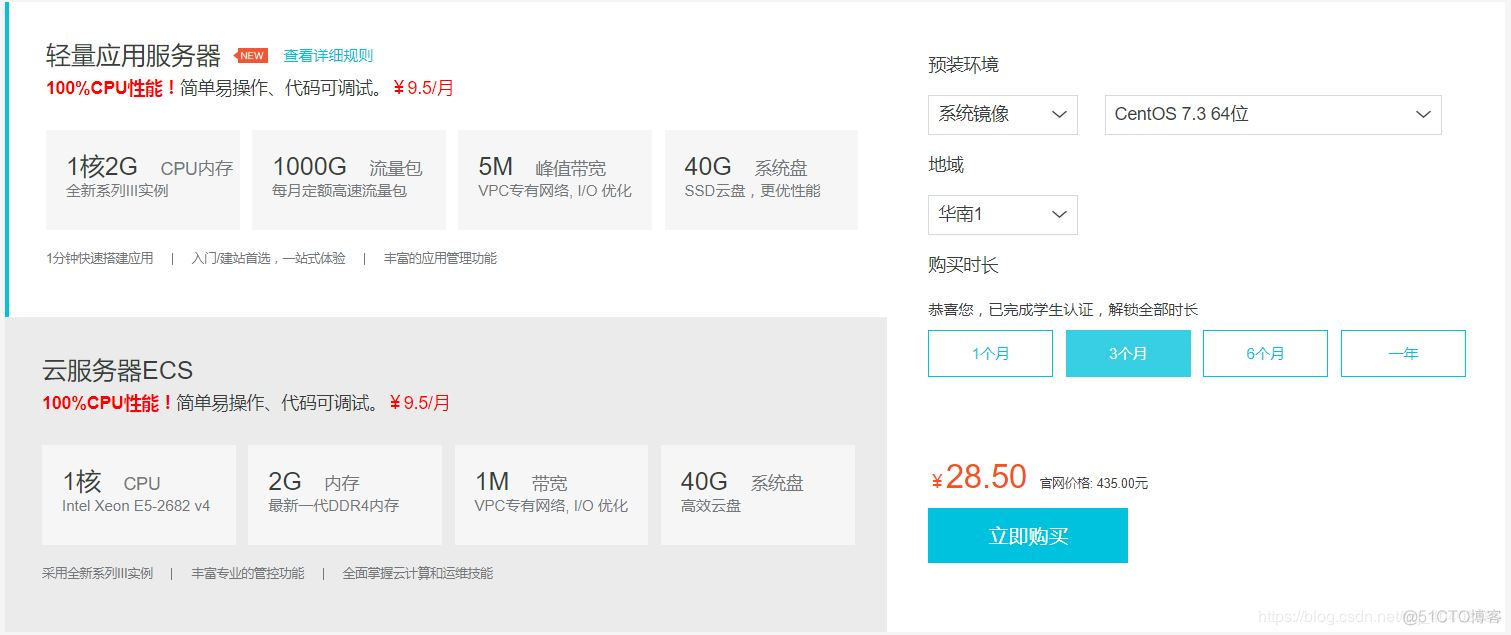Select the 轻量应用服务器 product heading
Screen dimensions: 1511x635
coord(133,55)
